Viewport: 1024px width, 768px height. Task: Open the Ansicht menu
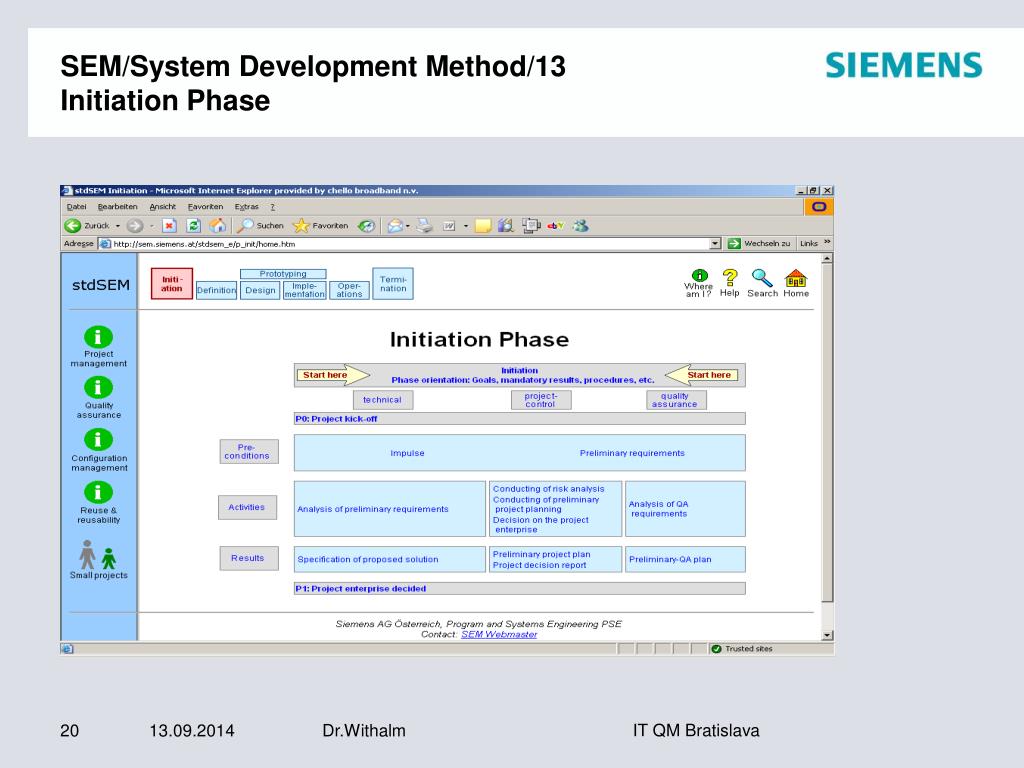pos(163,207)
